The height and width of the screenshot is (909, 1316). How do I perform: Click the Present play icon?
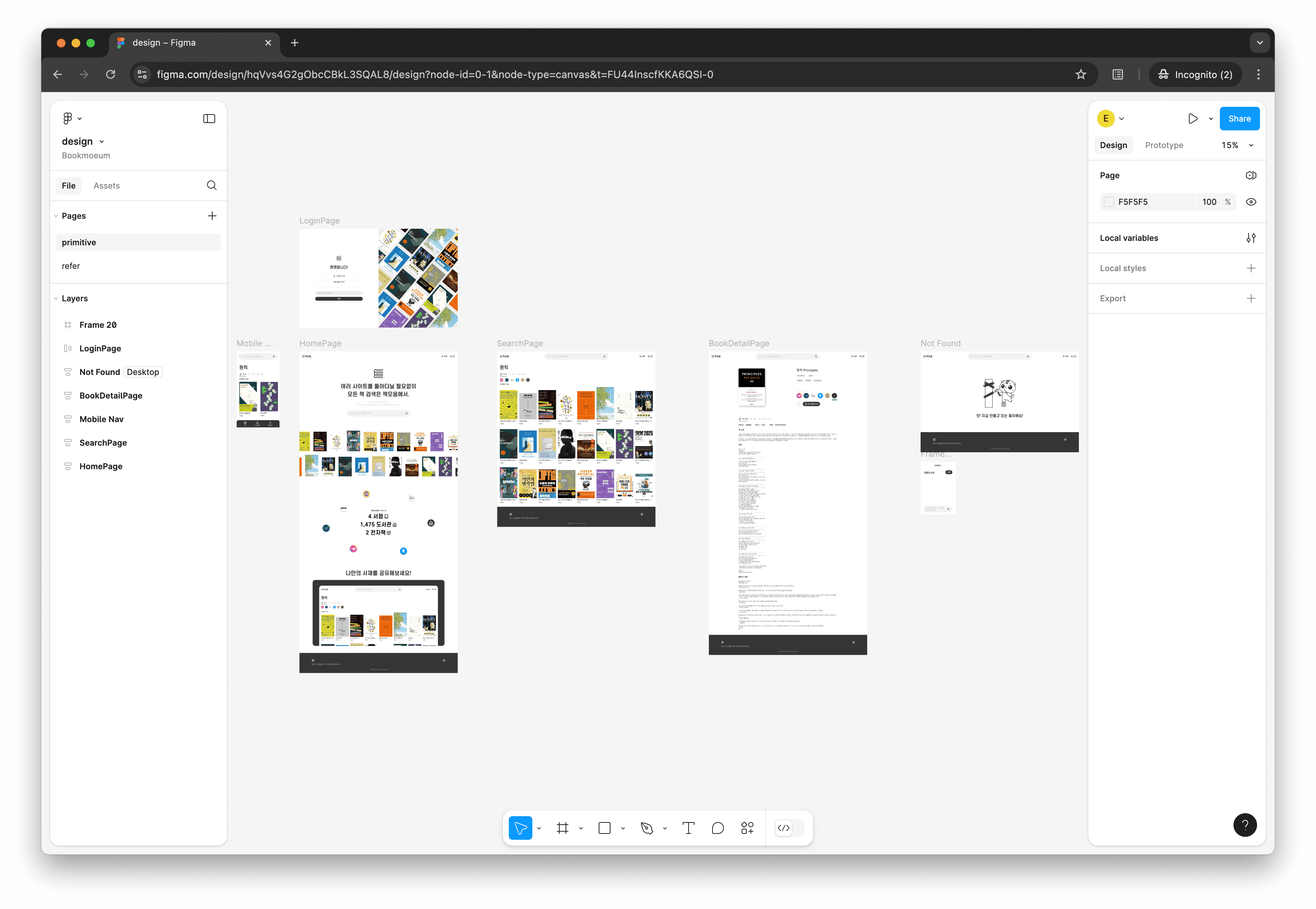[x=1192, y=119]
